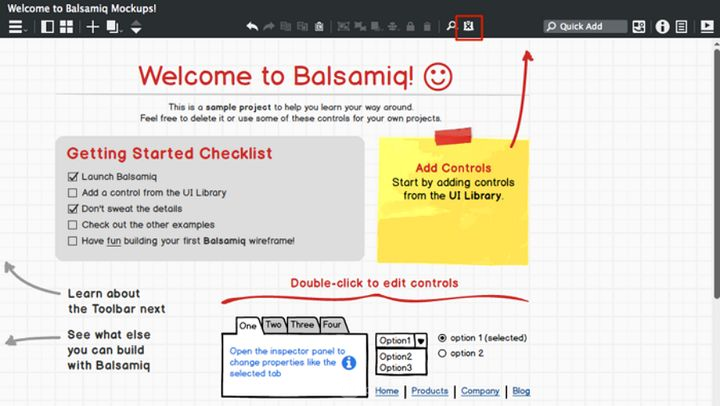The width and height of the screenshot is (720, 406).
Task: Add a new mockup with plus icon
Action: tap(92, 27)
